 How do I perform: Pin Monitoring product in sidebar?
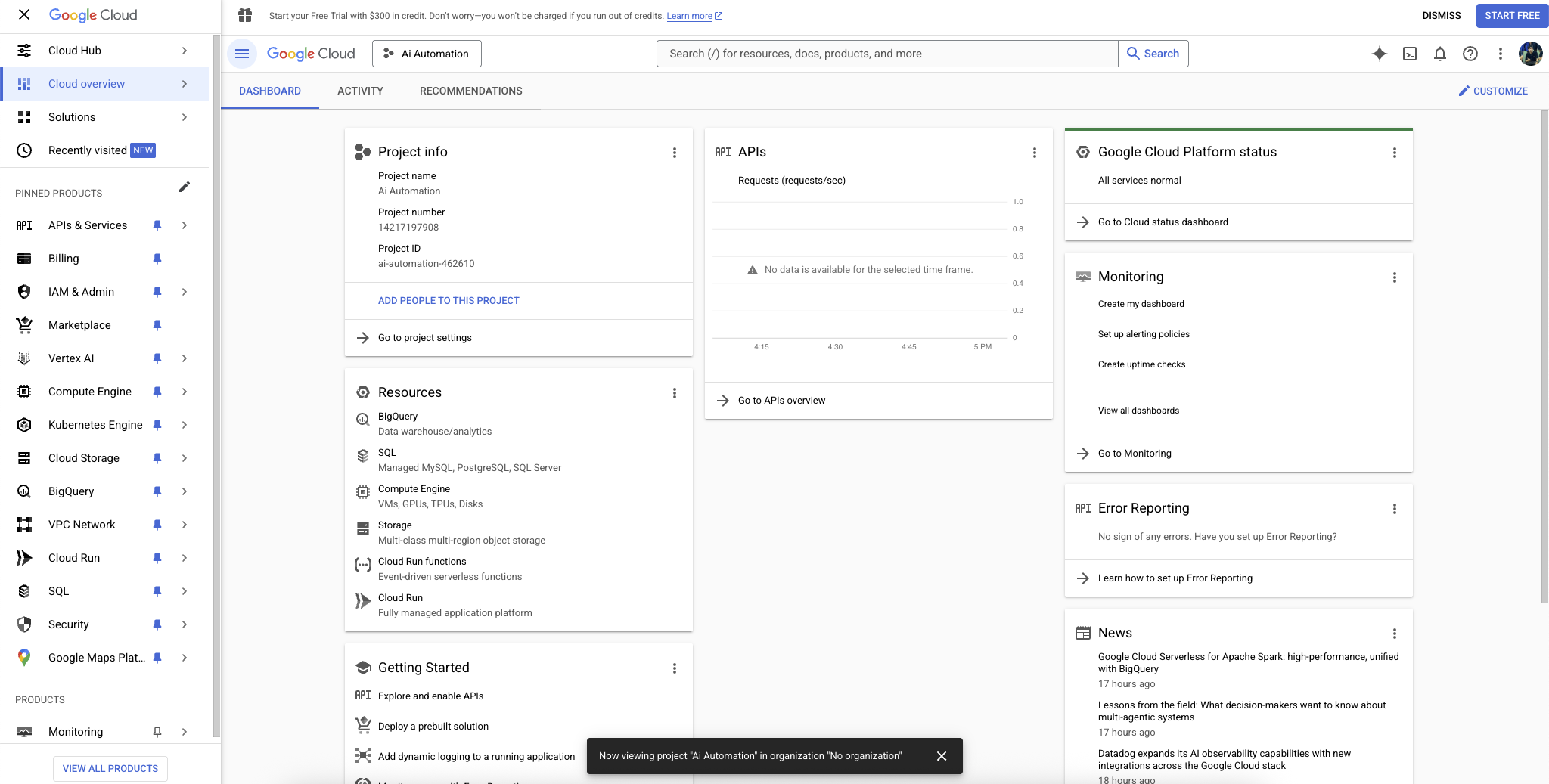[157, 732]
